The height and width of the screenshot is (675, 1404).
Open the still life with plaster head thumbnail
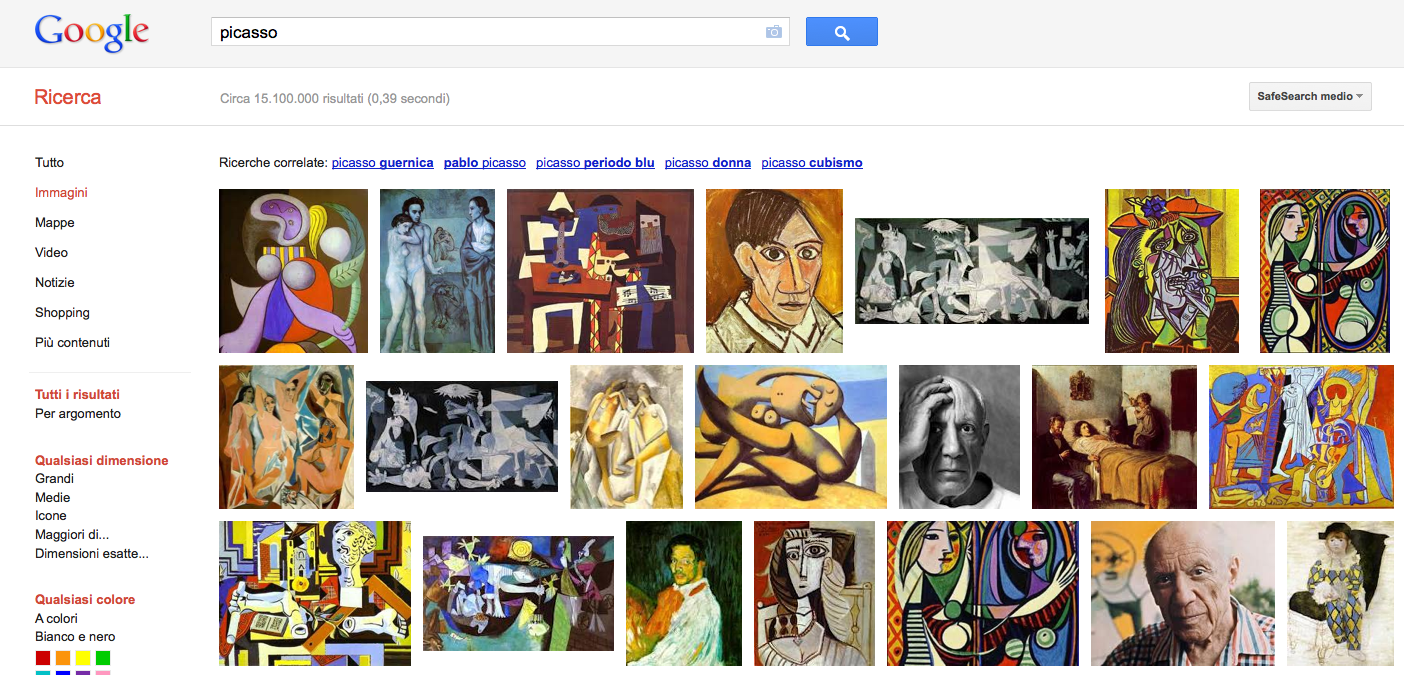coord(315,593)
